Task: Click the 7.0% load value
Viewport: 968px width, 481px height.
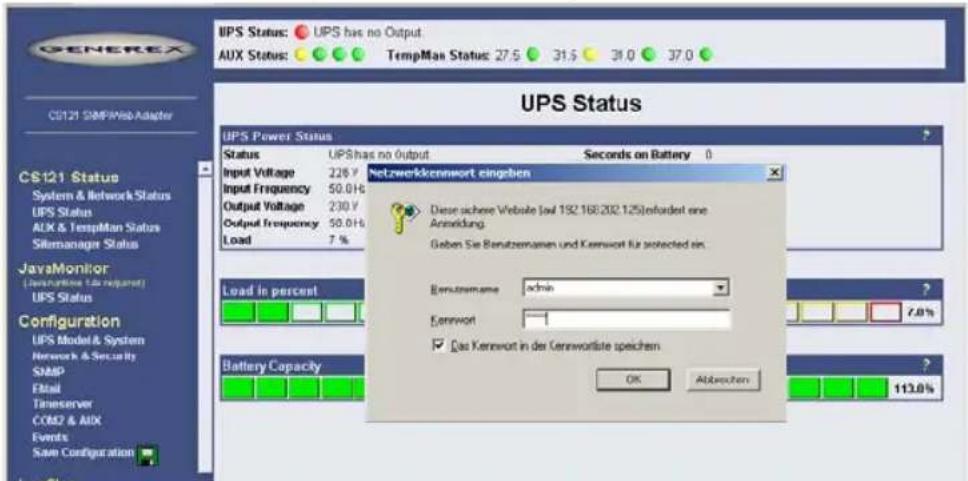Action: click(x=921, y=313)
